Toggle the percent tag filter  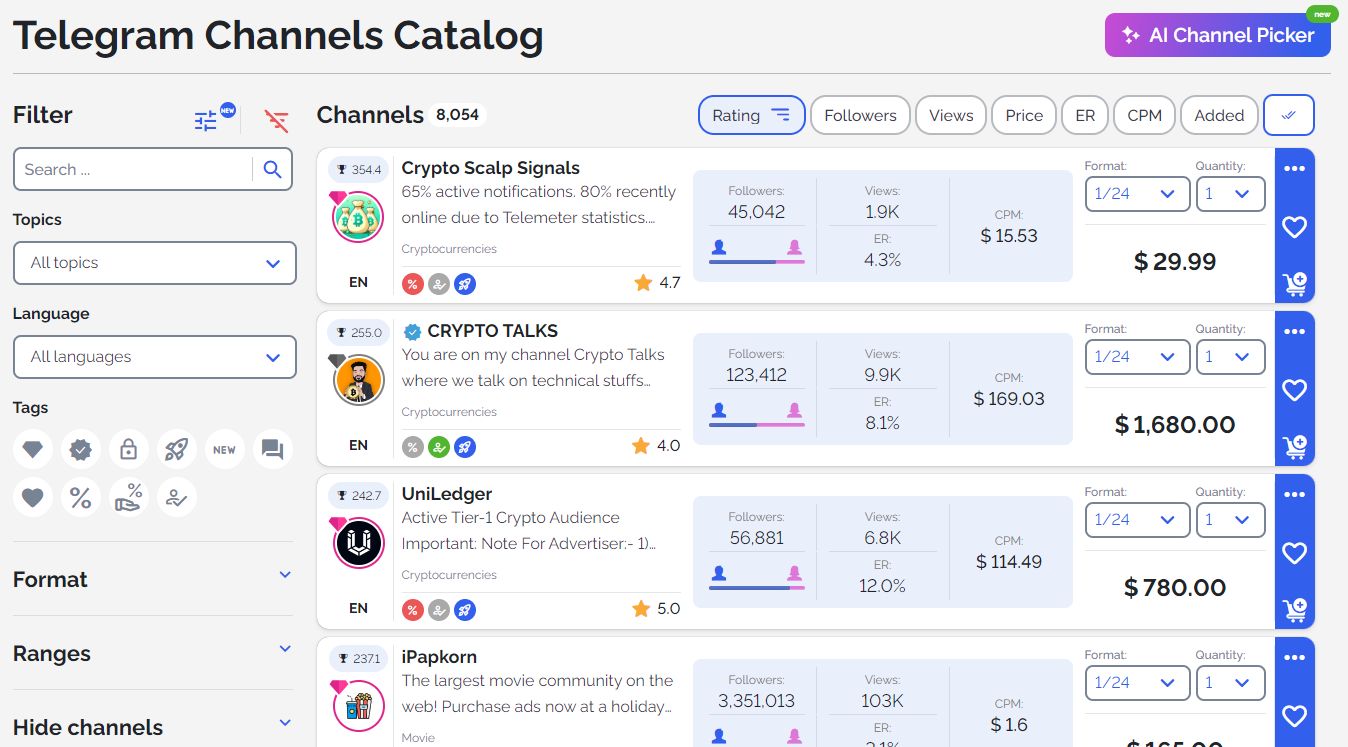pyautogui.click(x=81, y=498)
